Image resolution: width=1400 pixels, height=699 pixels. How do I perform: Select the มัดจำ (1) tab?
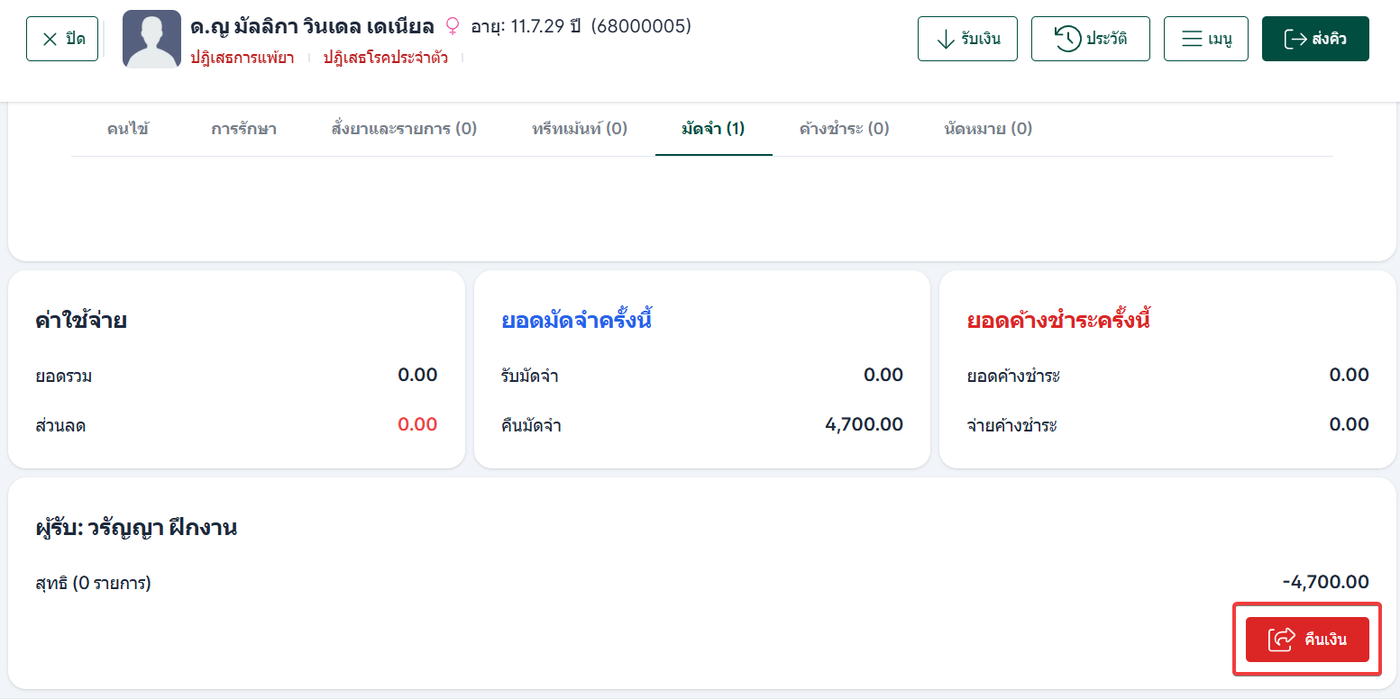coord(713,128)
